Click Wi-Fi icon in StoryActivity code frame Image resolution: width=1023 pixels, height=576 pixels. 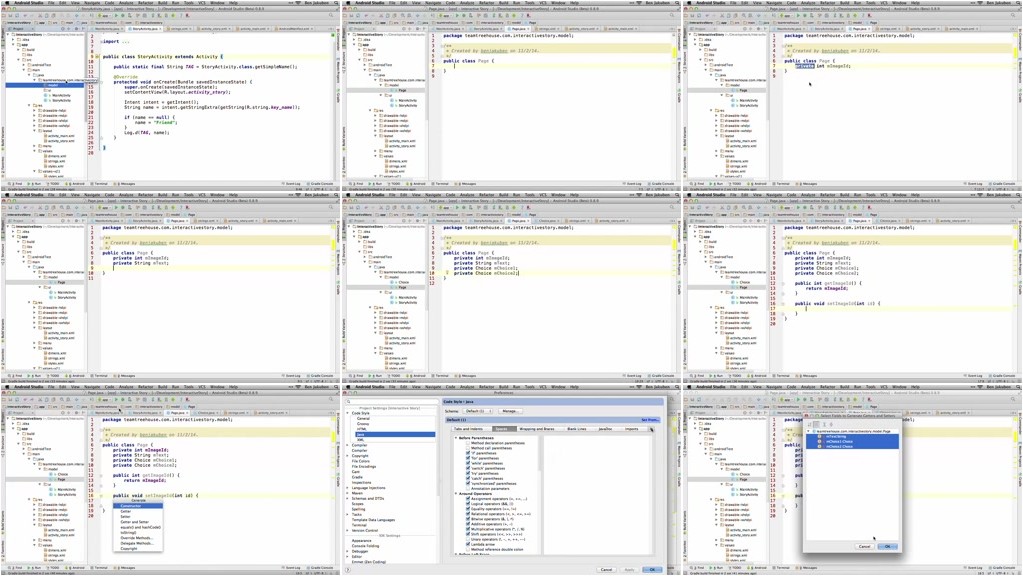coord(298,3)
